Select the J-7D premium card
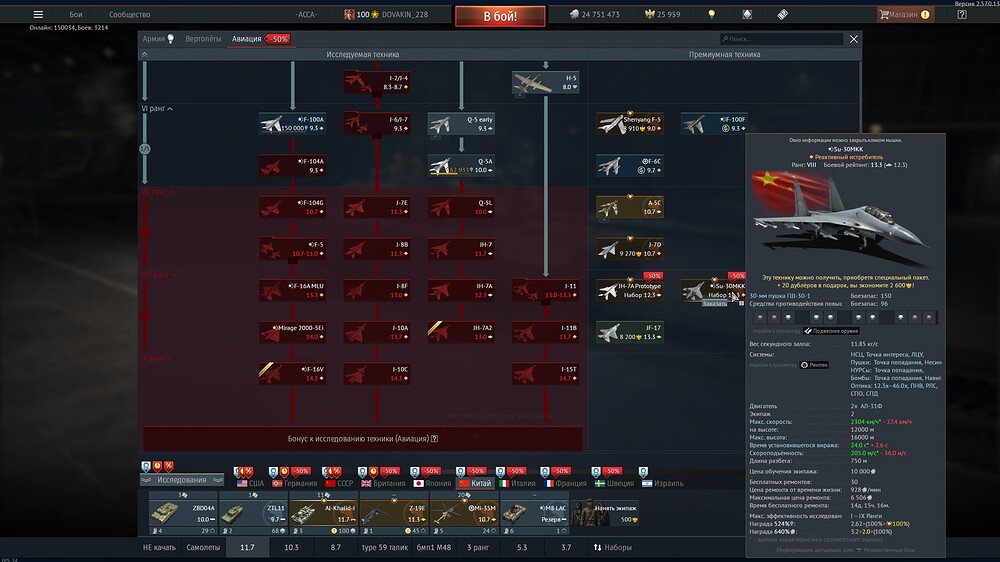 click(629, 249)
